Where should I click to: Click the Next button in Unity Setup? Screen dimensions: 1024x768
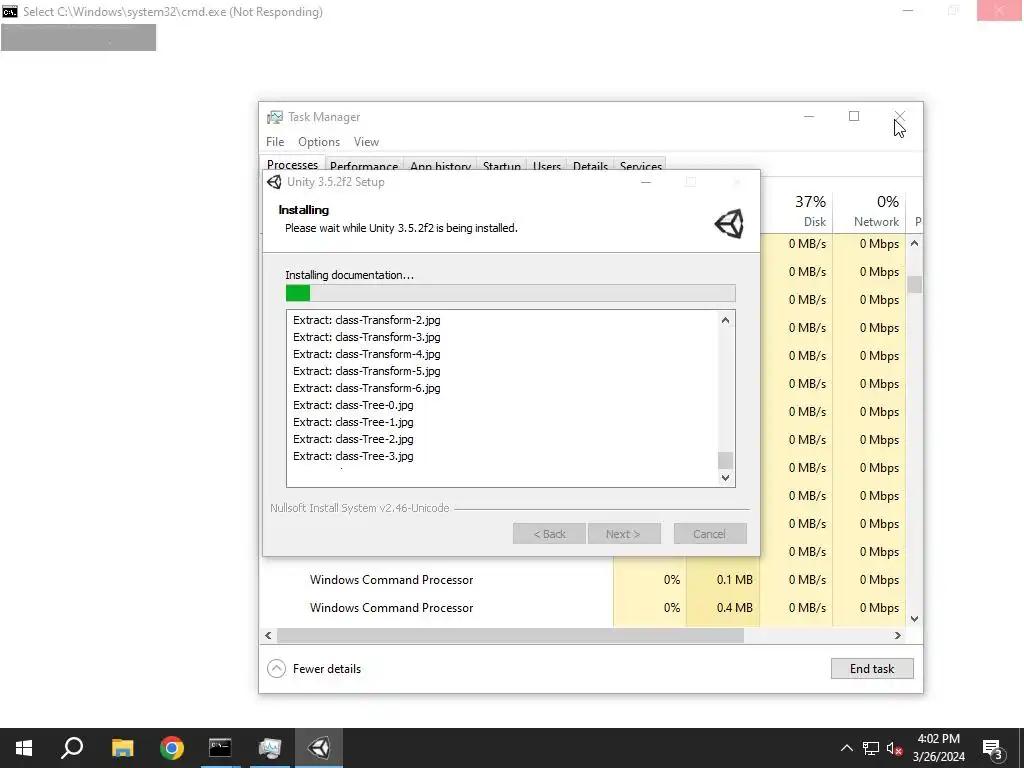tap(624, 534)
